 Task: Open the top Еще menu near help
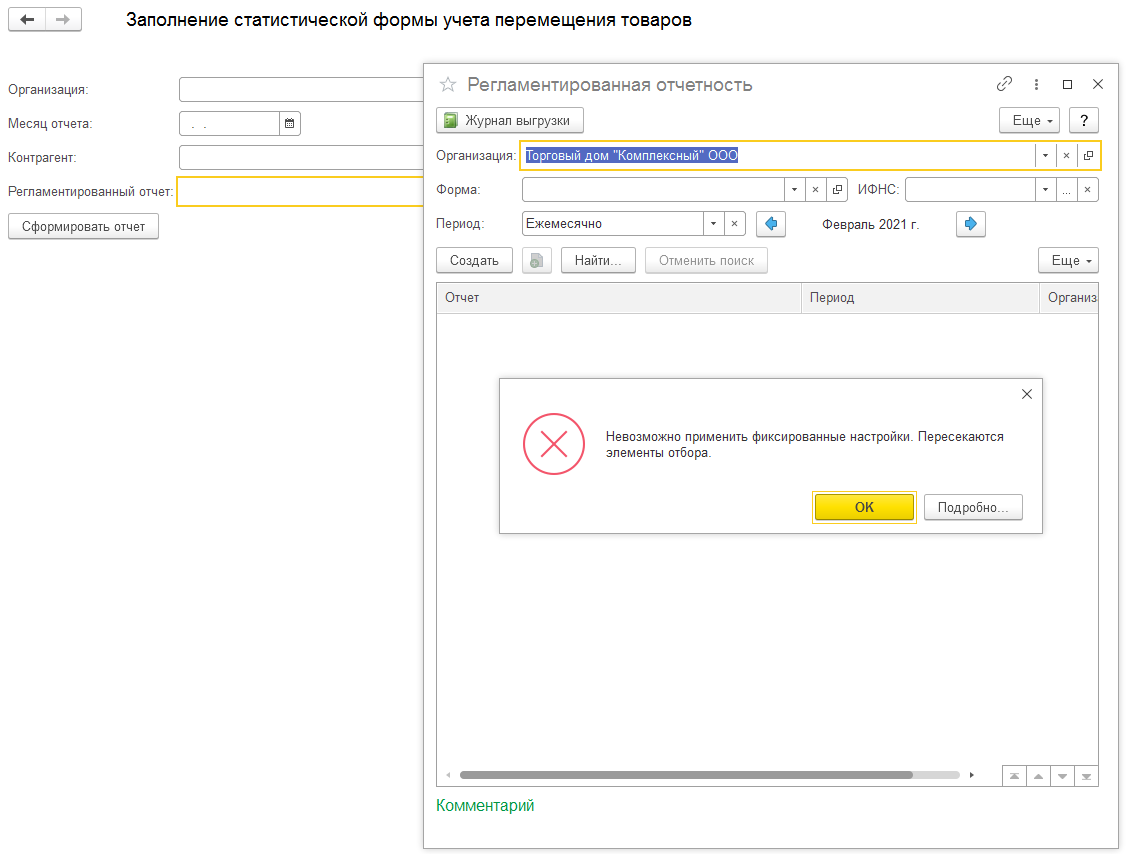(x=1029, y=120)
